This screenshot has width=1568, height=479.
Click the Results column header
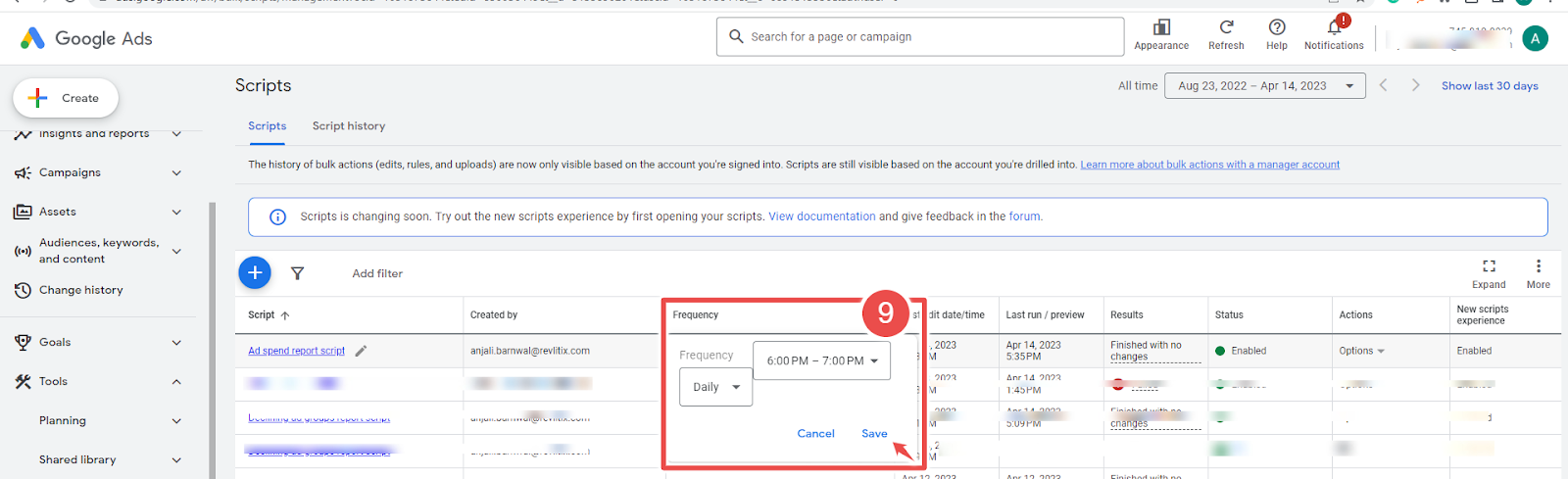coord(1127,315)
